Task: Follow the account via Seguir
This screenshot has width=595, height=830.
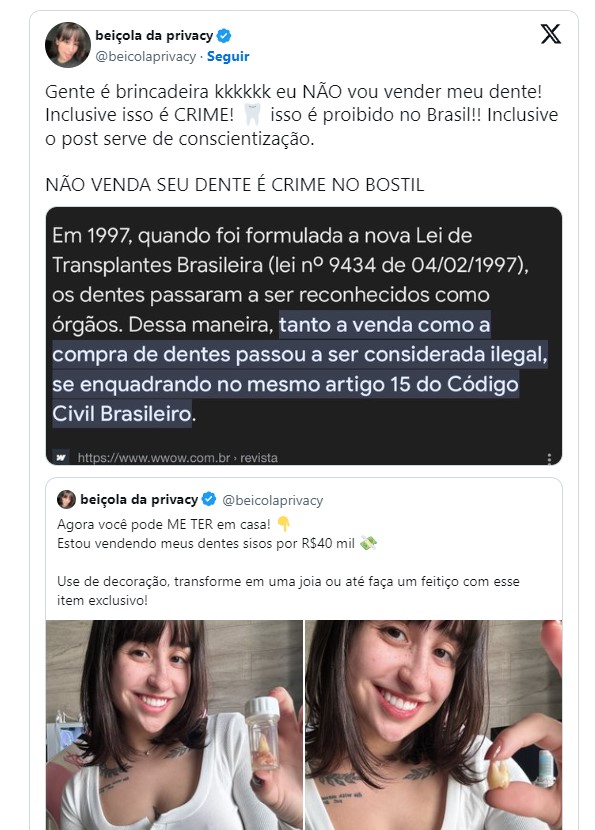Action: (x=228, y=57)
